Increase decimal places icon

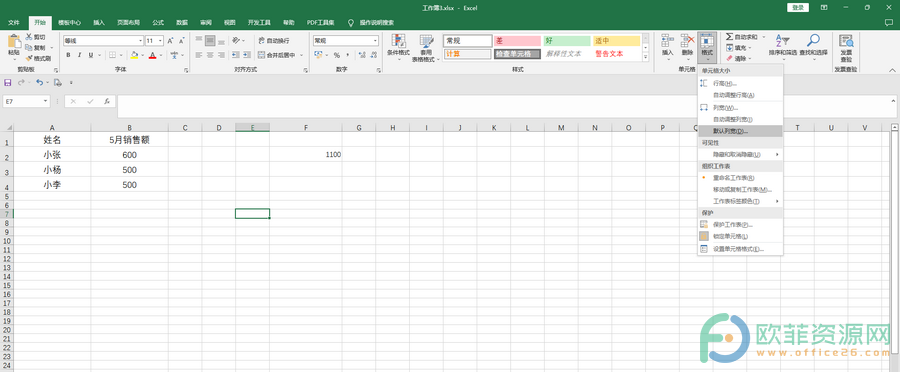click(x=362, y=55)
